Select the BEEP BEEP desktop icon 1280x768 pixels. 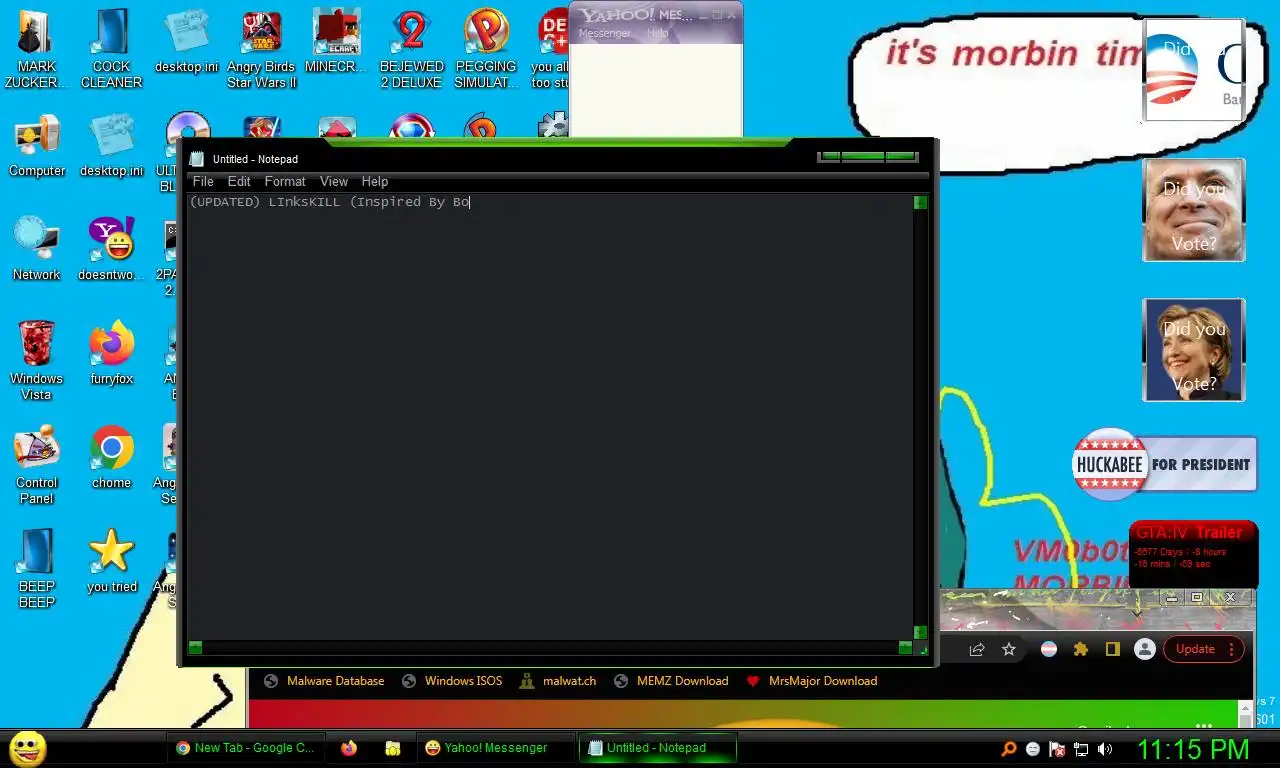point(37,569)
